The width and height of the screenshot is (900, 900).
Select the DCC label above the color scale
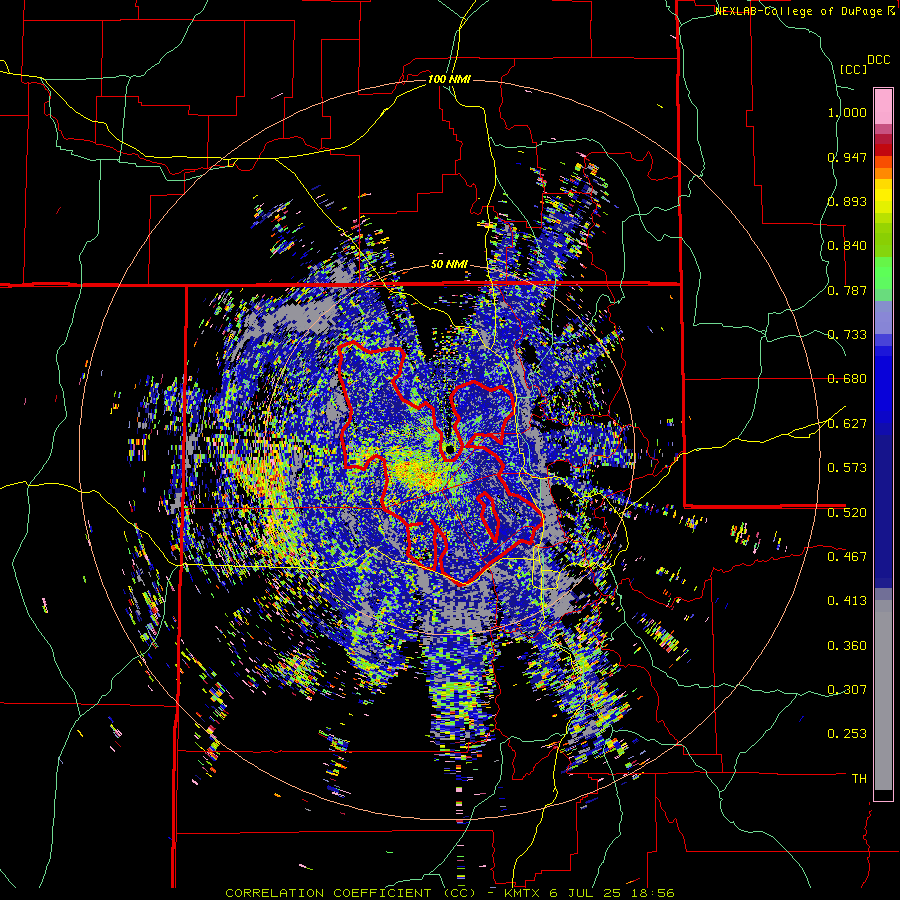pyautogui.click(x=878, y=60)
